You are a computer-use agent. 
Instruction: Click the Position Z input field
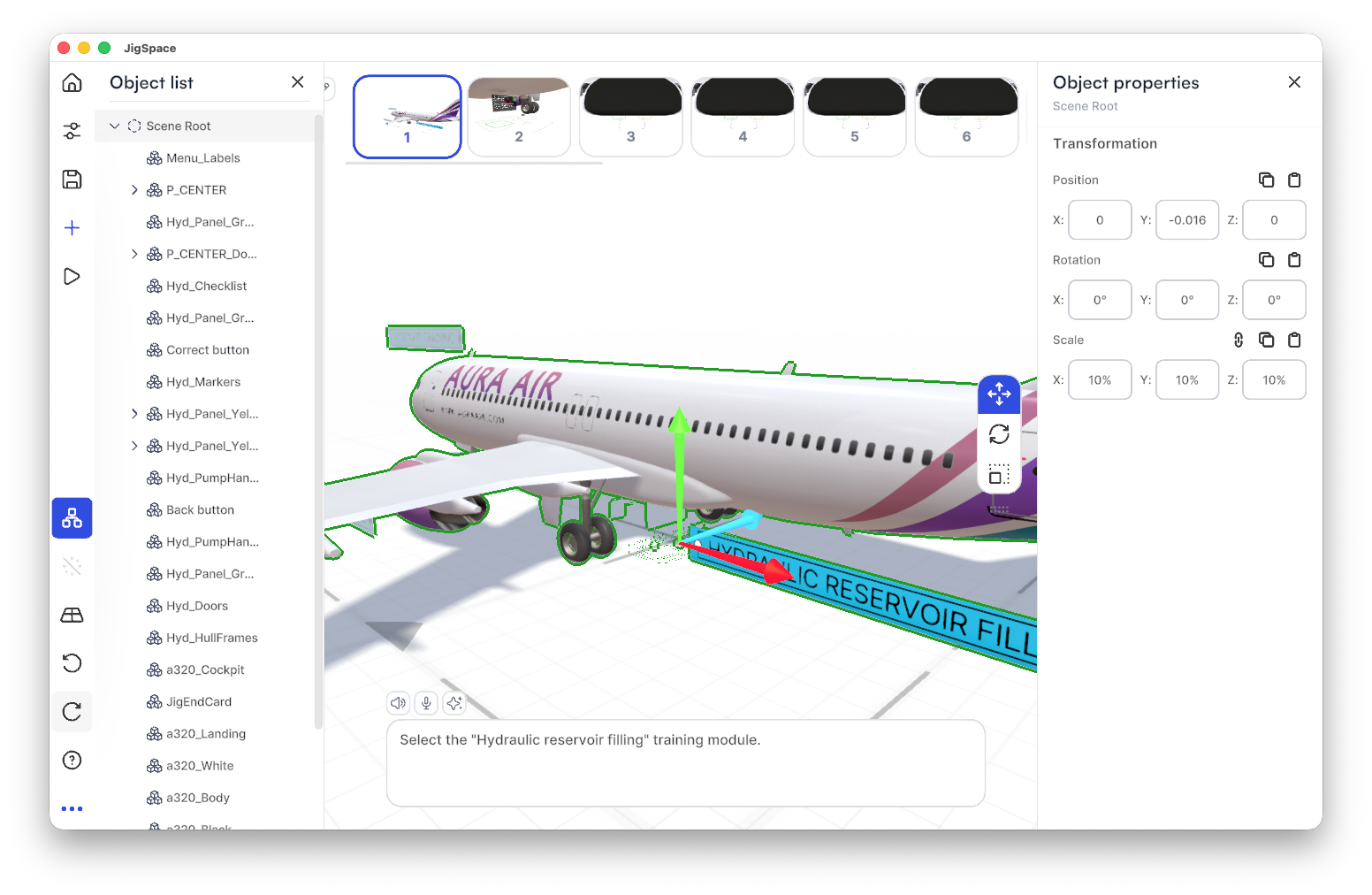click(x=1274, y=220)
